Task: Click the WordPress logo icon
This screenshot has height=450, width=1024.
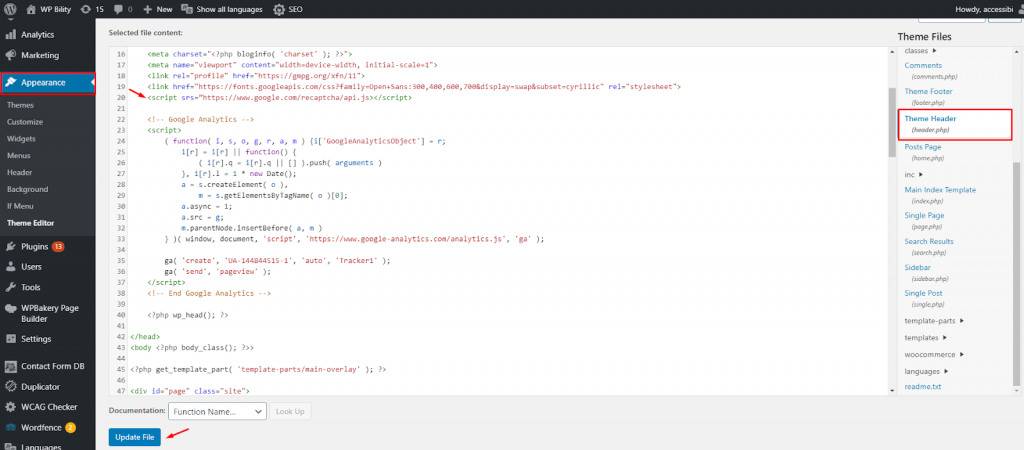Action: coord(10,9)
